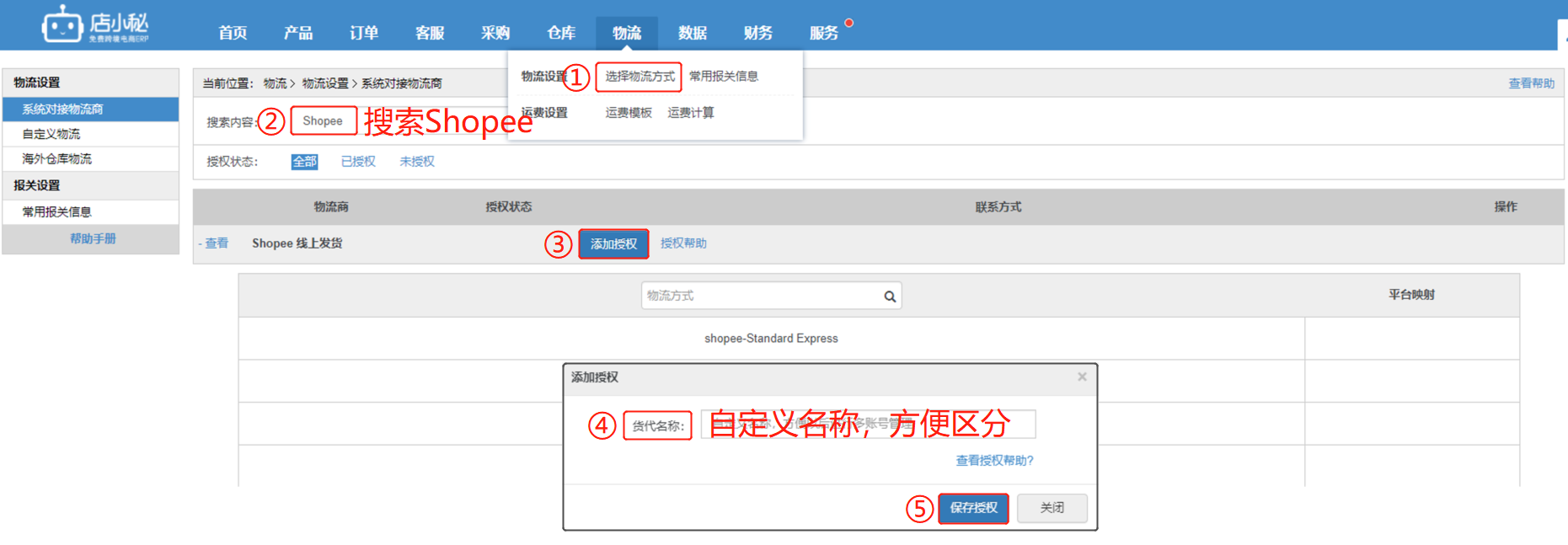Click the shopee-Standard Express row text
This screenshot has height=545, width=1568.
(x=772, y=339)
